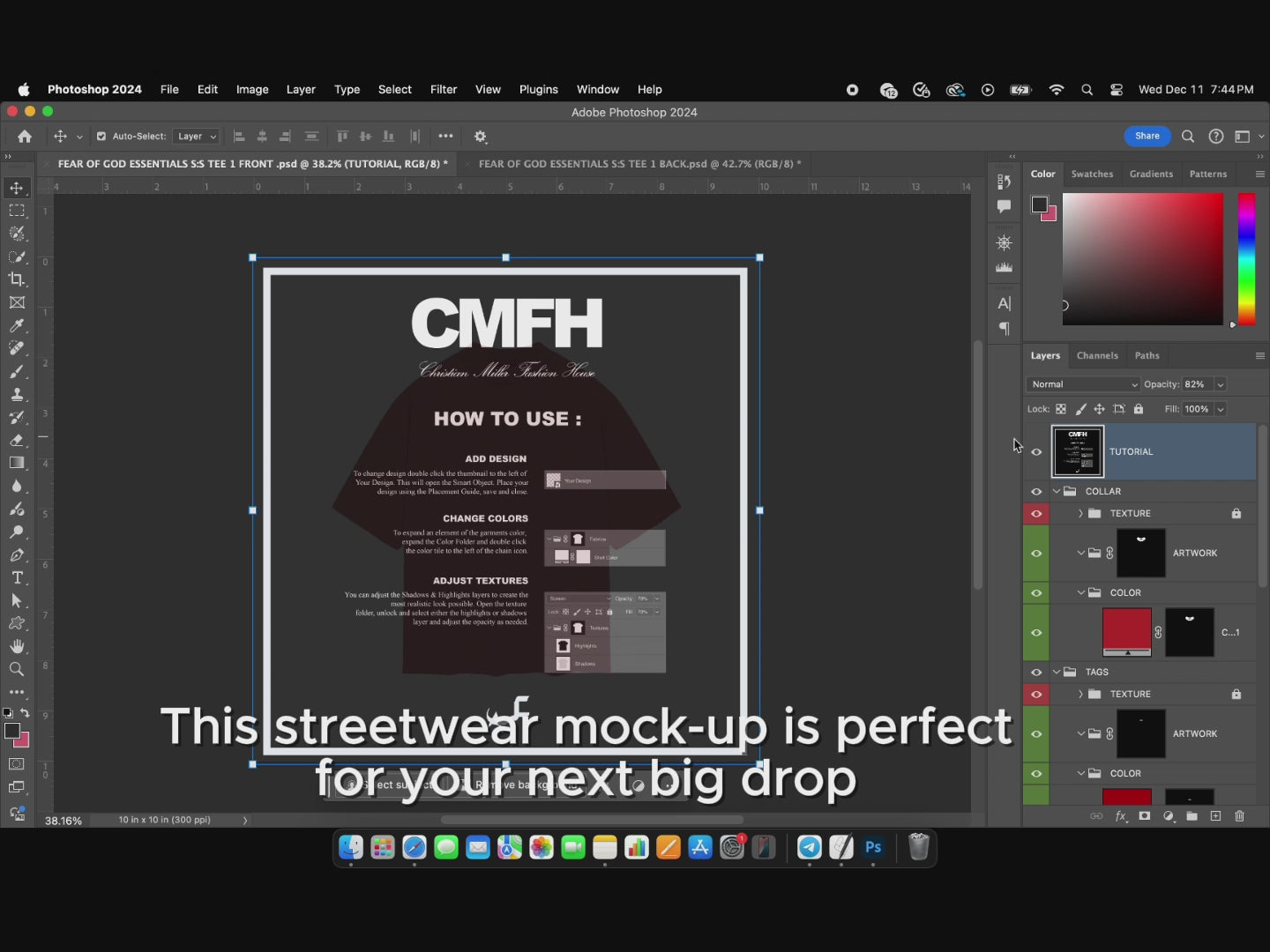Select the Frame tool

click(17, 302)
